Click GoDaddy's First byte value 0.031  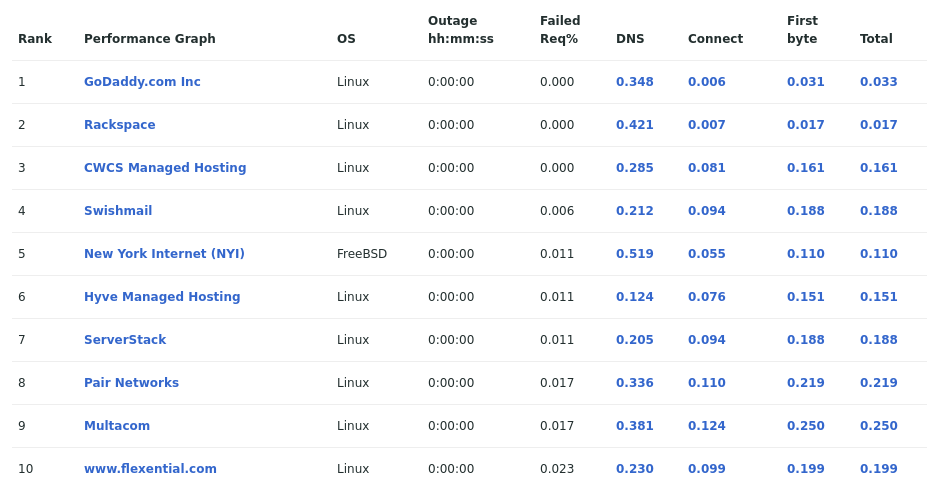pyautogui.click(x=805, y=81)
